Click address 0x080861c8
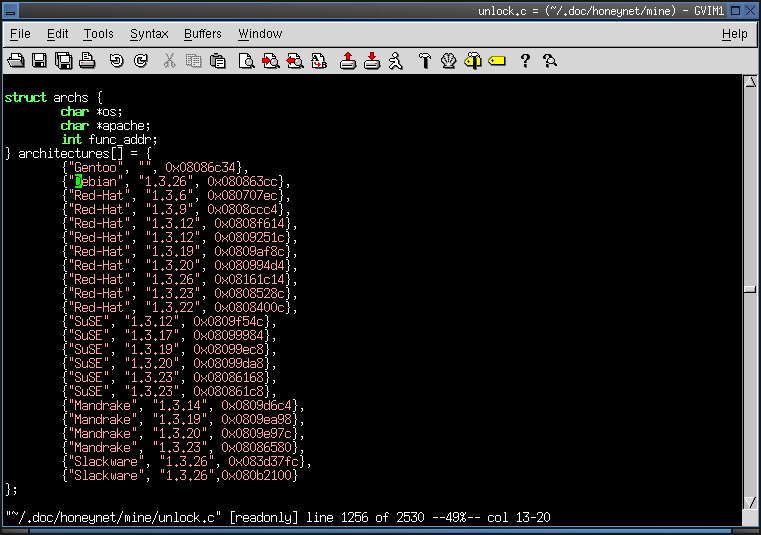The image size is (761, 535). 228,391
